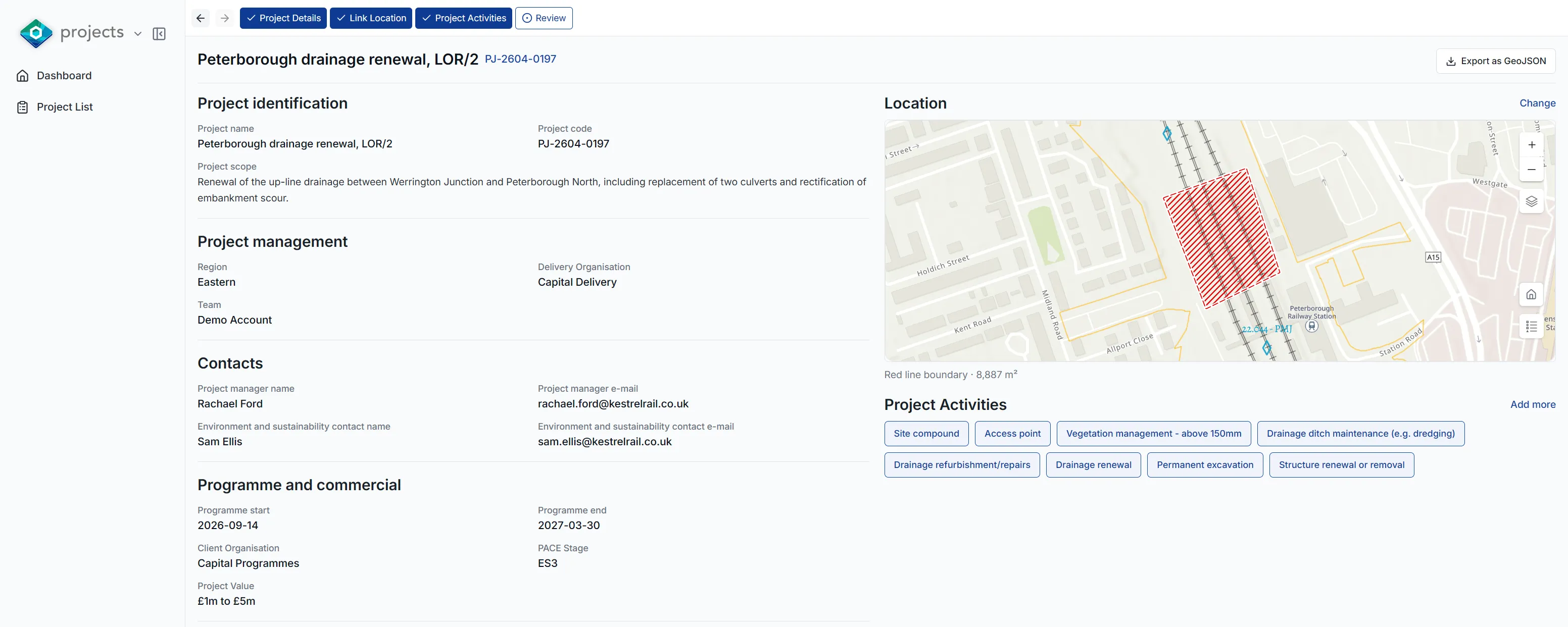Click rachael.ford@kestrelrail.co.uk e-mail
The width and height of the screenshot is (1568, 627).
point(613,404)
